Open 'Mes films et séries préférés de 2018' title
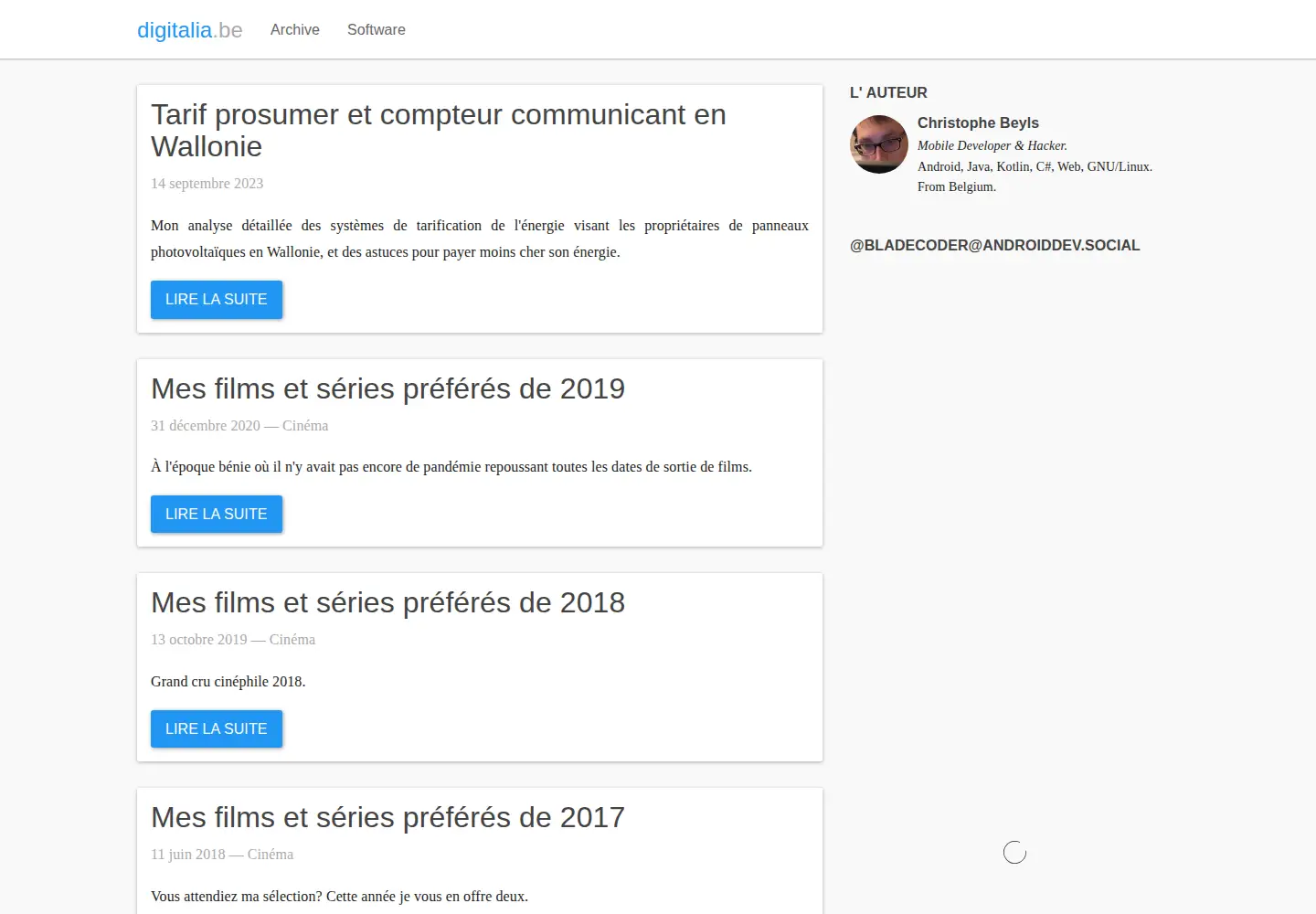The height and width of the screenshot is (914, 1316). click(x=387, y=602)
